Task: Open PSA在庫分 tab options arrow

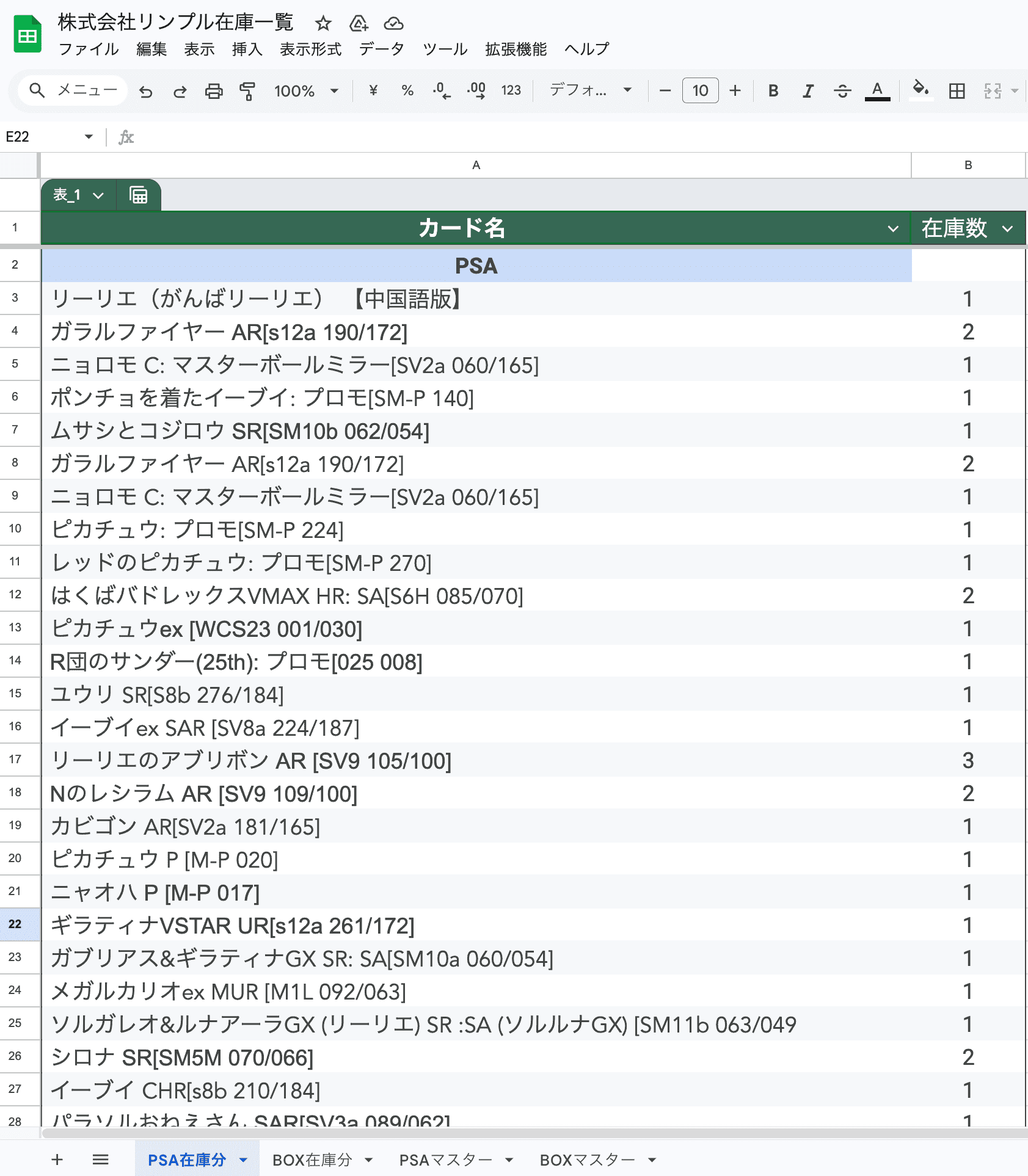Action: tap(243, 1160)
